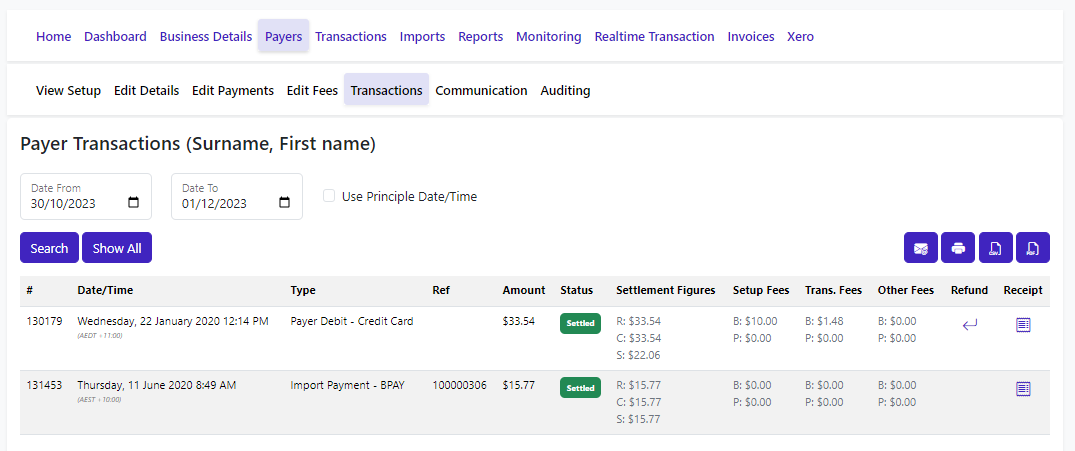Screen dimensions: 1075x451
Task: Click the print icon button
Action: tap(958, 248)
